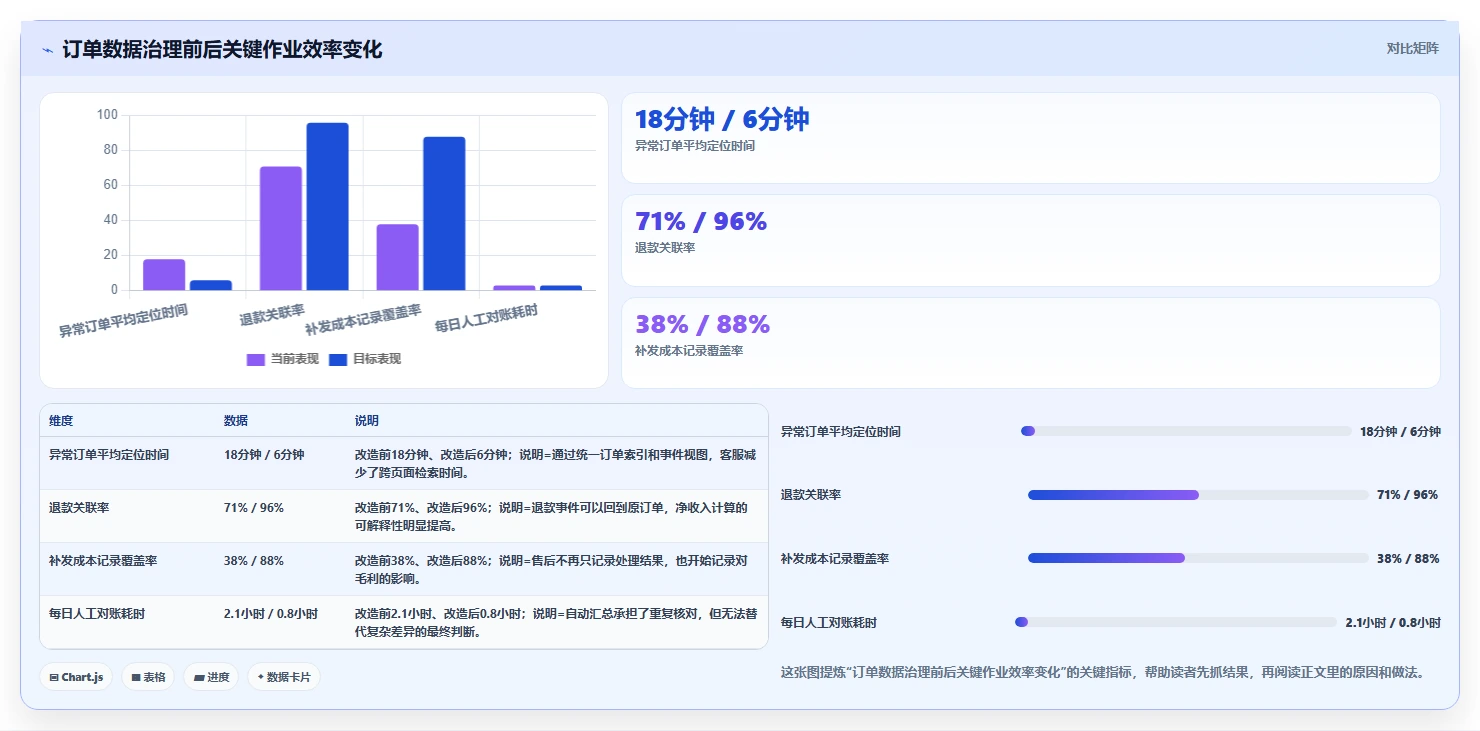Viewport: 1480px width, 731px height.
Task: Click the purple 补发成本记录覆盖率 chart bar
Action: (397, 257)
